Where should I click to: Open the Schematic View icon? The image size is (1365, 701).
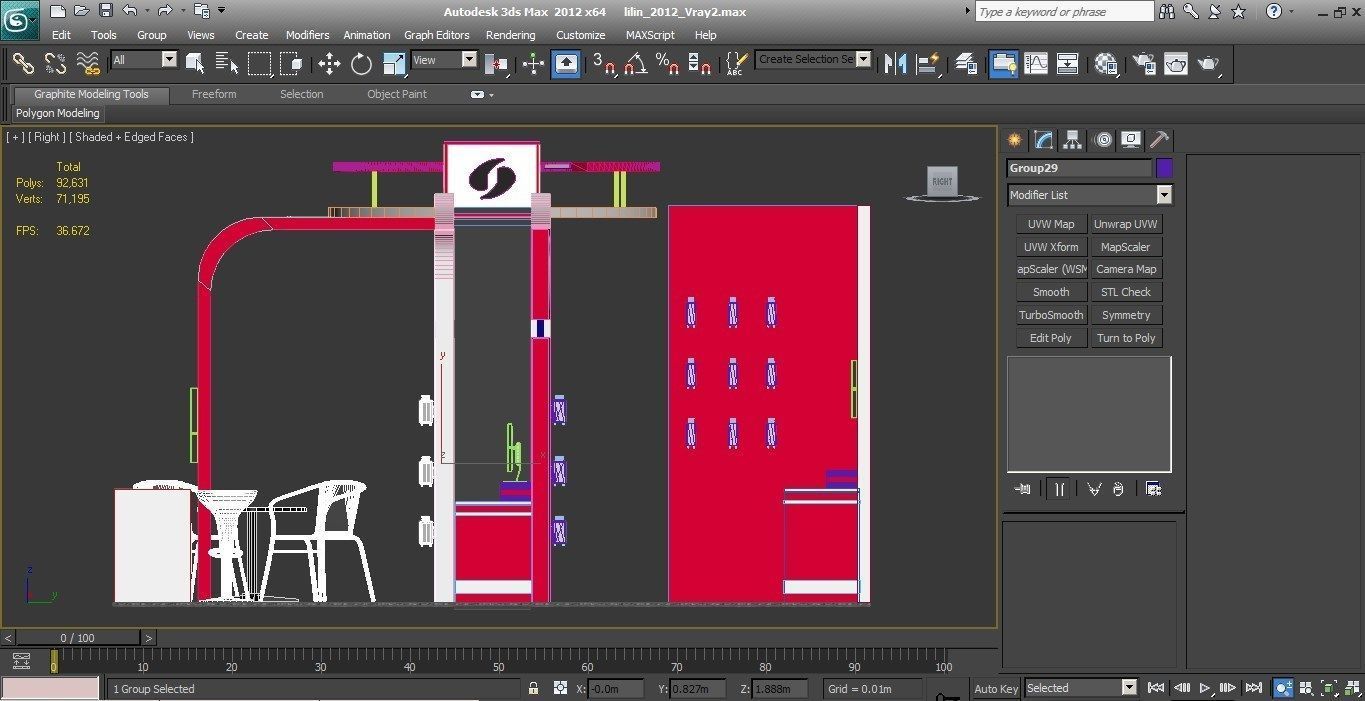(1068, 64)
